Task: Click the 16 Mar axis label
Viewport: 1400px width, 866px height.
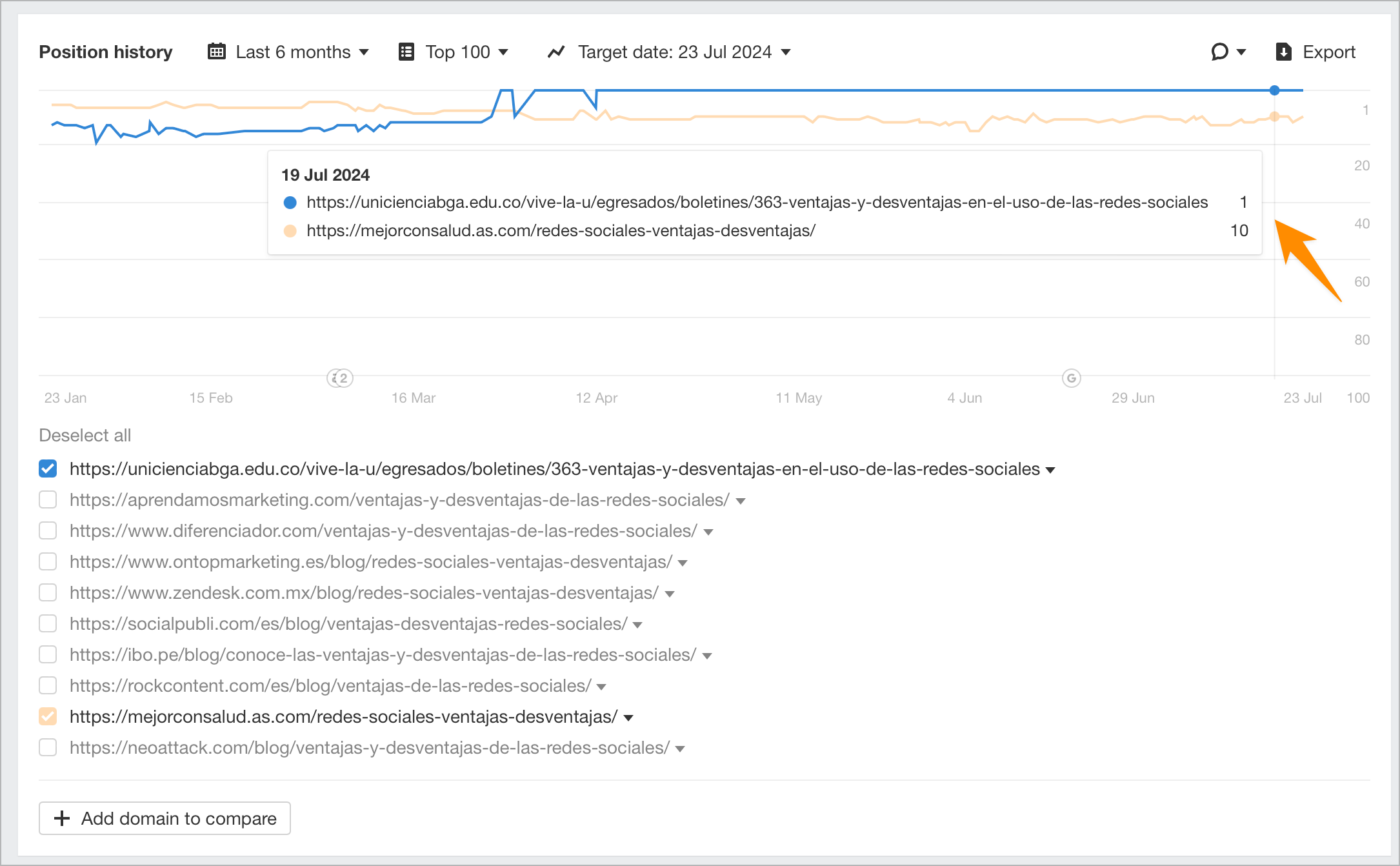Action: coord(413,398)
